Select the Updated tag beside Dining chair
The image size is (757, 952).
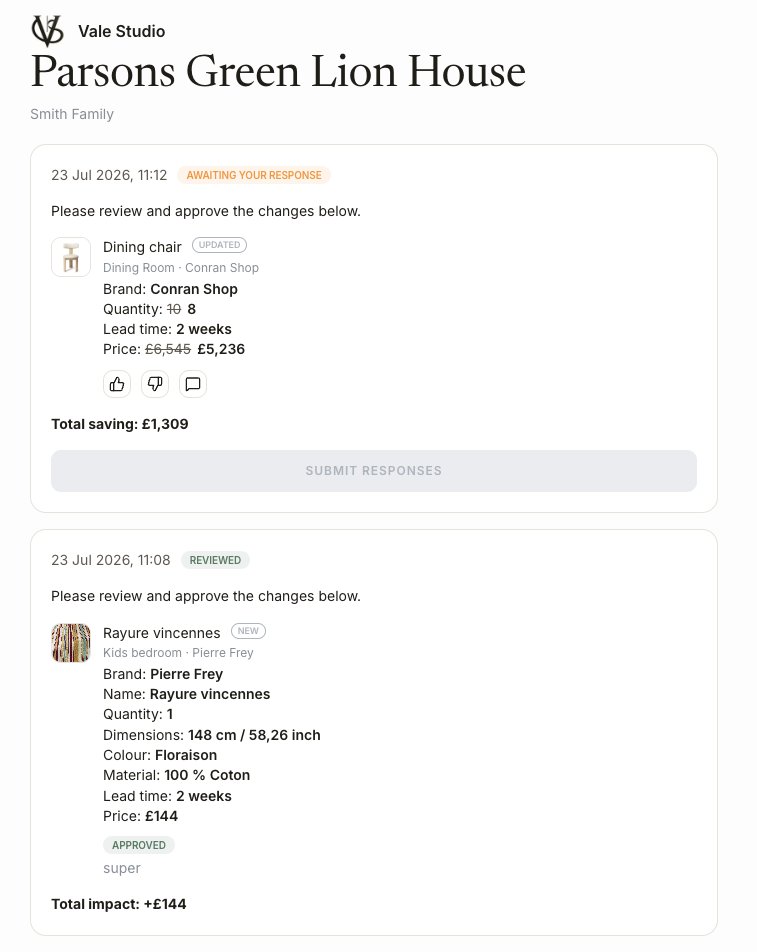point(219,245)
